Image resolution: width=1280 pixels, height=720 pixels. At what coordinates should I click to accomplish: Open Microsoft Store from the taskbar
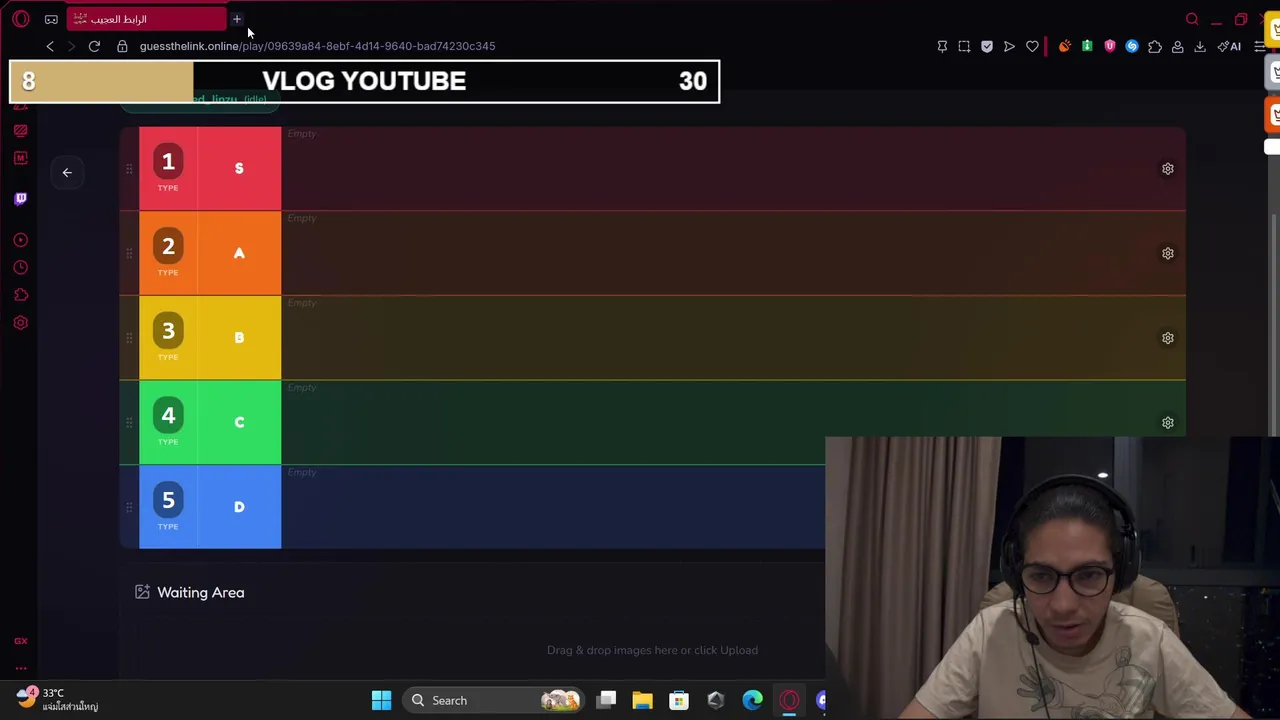[678, 700]
